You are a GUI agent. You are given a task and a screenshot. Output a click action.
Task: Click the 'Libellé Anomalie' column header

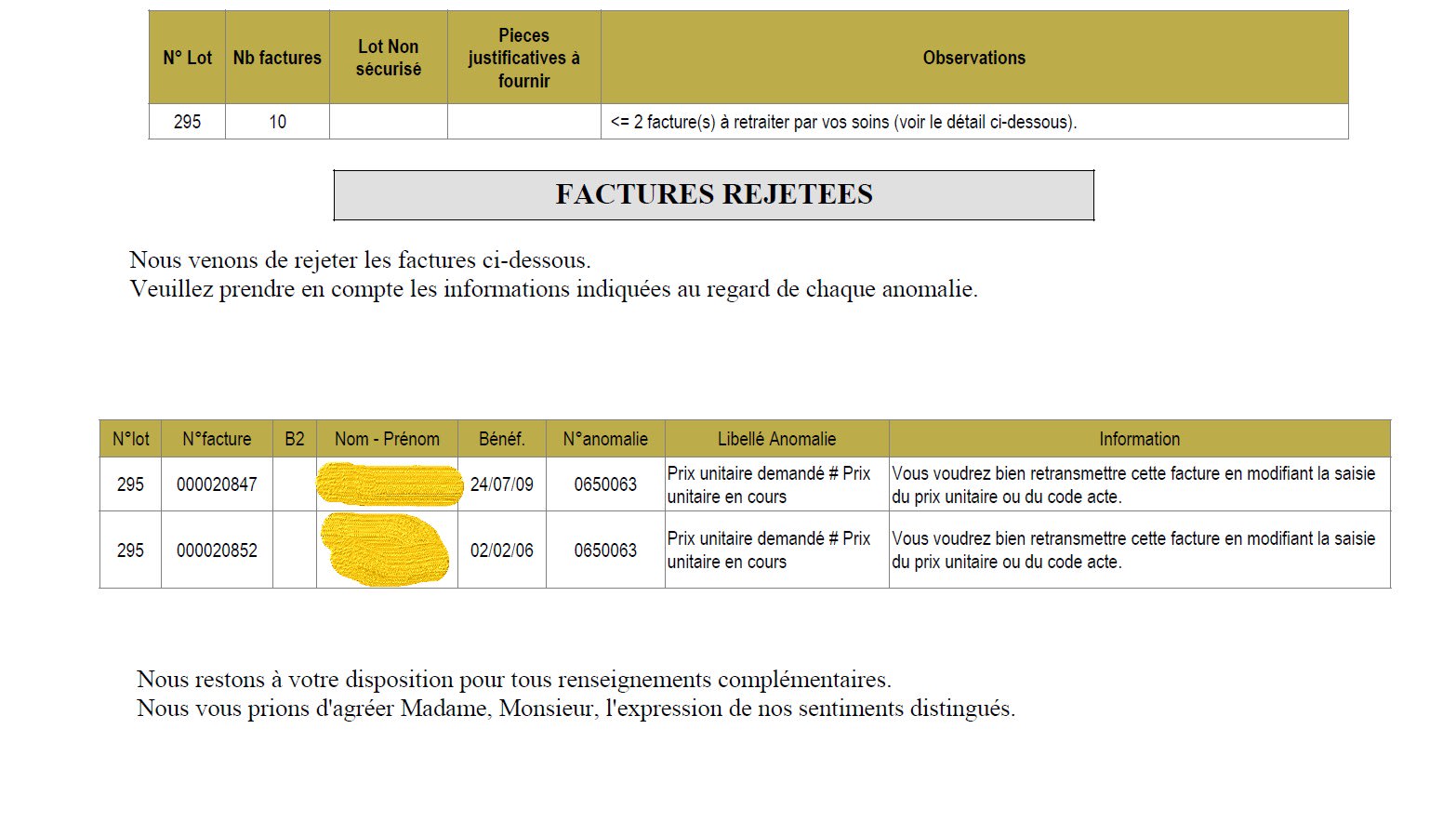tap(776, 439)
